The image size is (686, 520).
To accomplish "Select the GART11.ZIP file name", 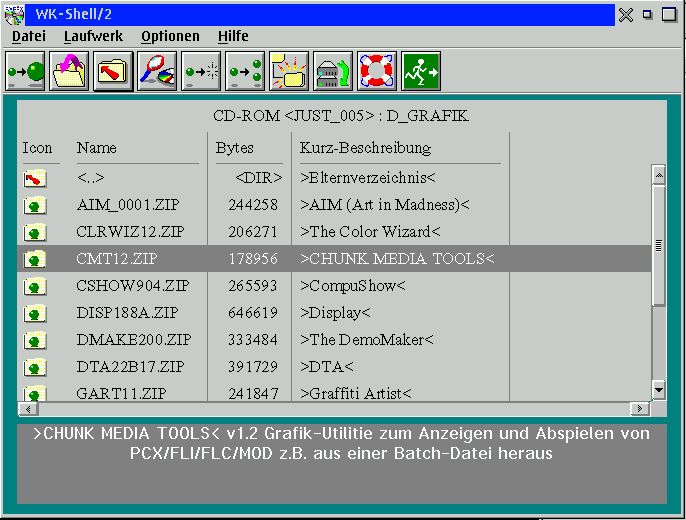I will click(x=121, y=394).
